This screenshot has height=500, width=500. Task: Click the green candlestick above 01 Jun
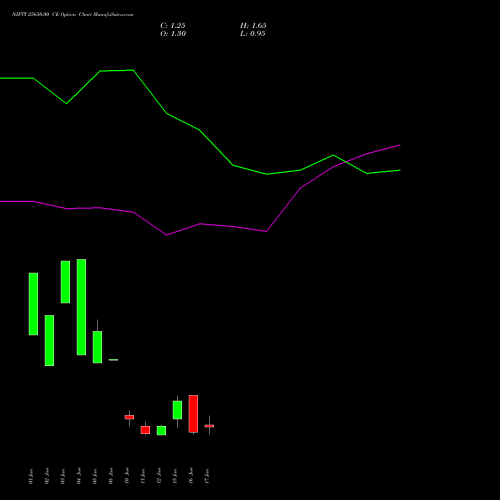point(33,304)
